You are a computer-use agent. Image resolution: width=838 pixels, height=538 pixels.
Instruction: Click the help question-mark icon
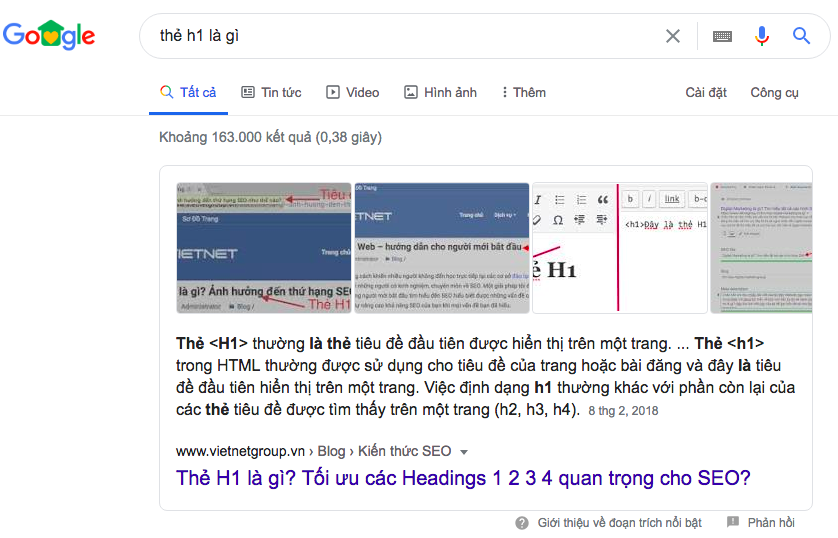coord(522,523)
